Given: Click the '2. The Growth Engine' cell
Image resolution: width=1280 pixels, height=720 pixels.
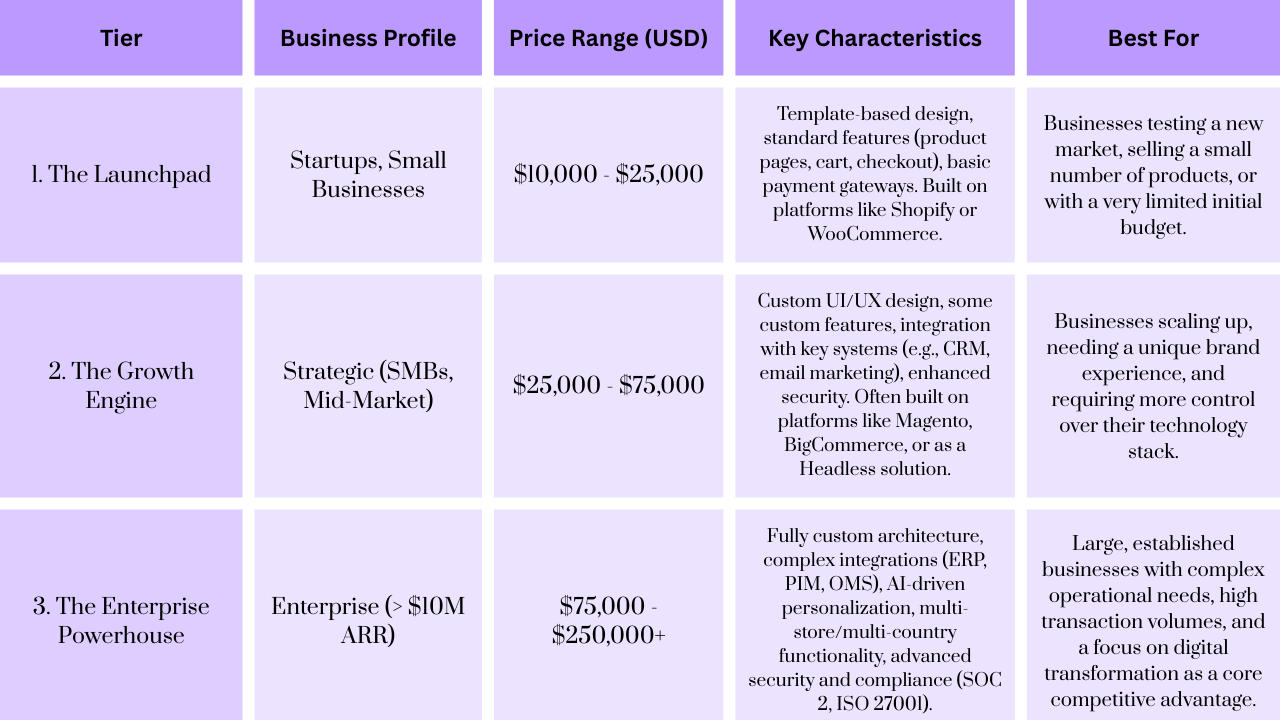Looking at the screenshot, I should [x=121, y=386].
